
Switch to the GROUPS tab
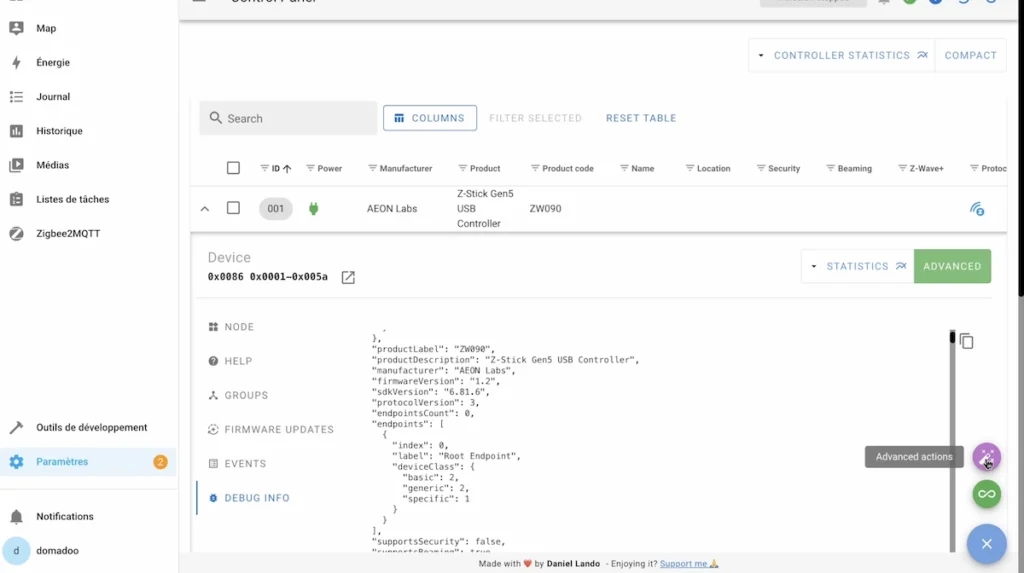[x=246, y=395]
